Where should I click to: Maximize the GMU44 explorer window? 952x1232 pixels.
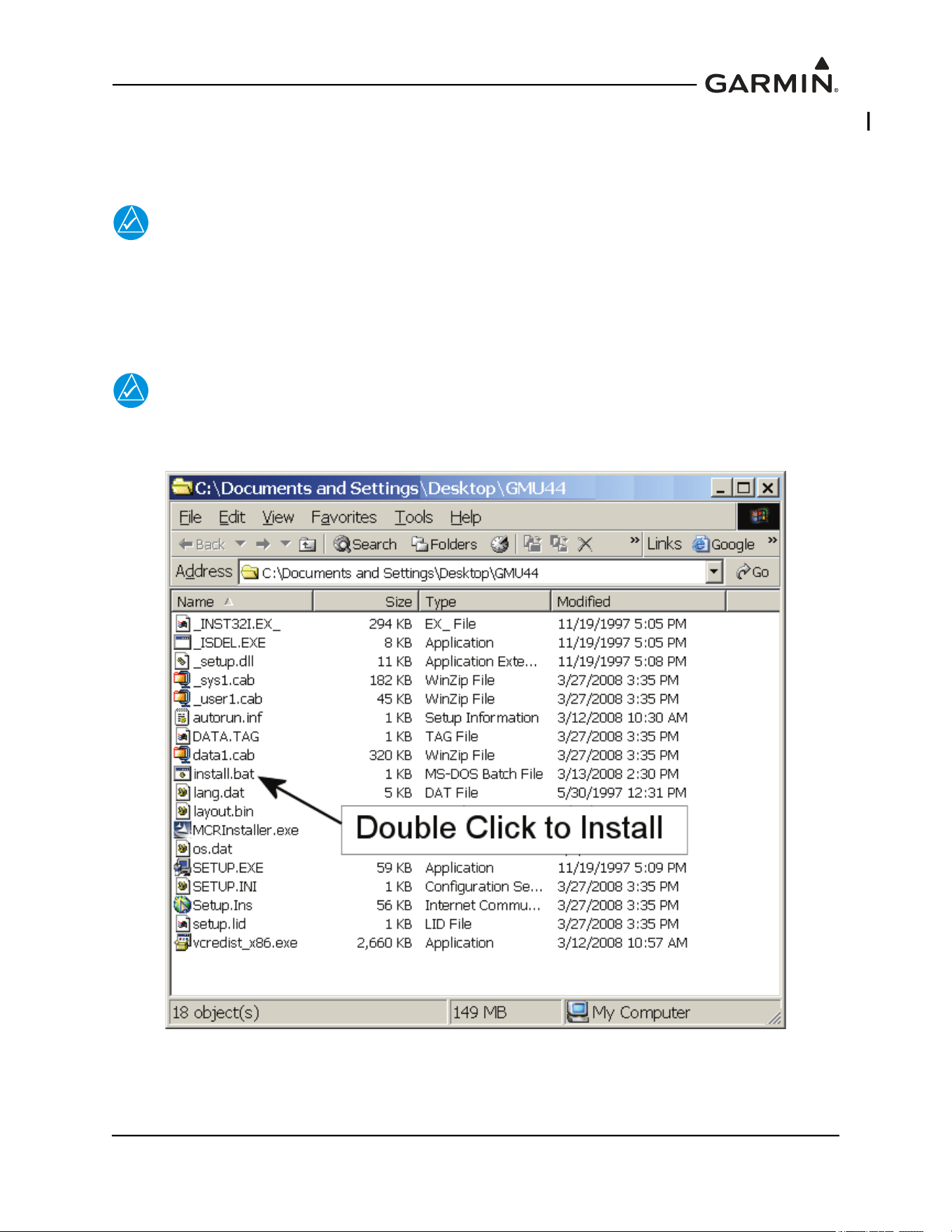pos(744,488)
